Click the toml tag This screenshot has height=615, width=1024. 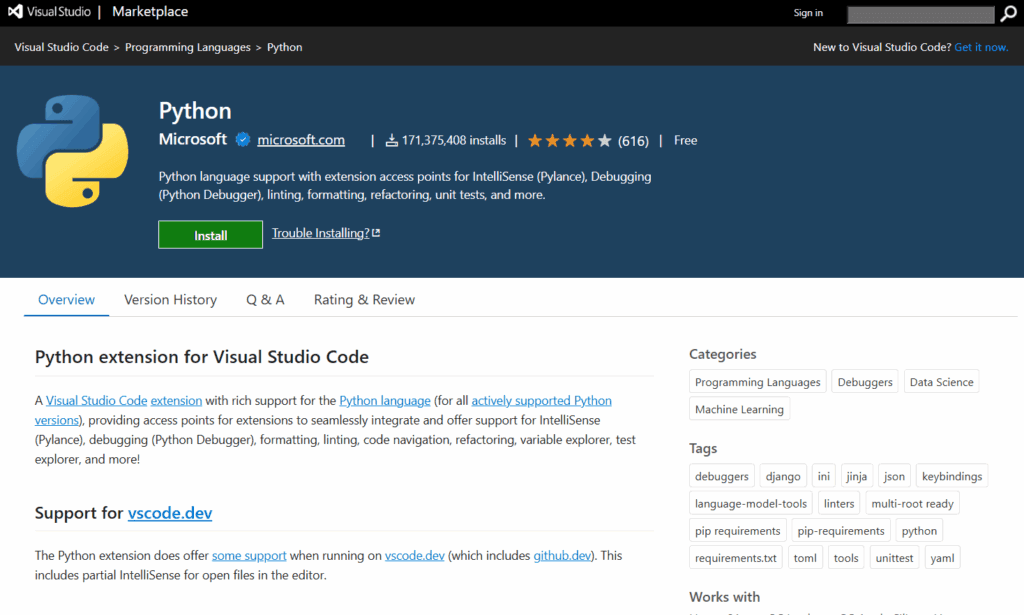pos(805,558)
